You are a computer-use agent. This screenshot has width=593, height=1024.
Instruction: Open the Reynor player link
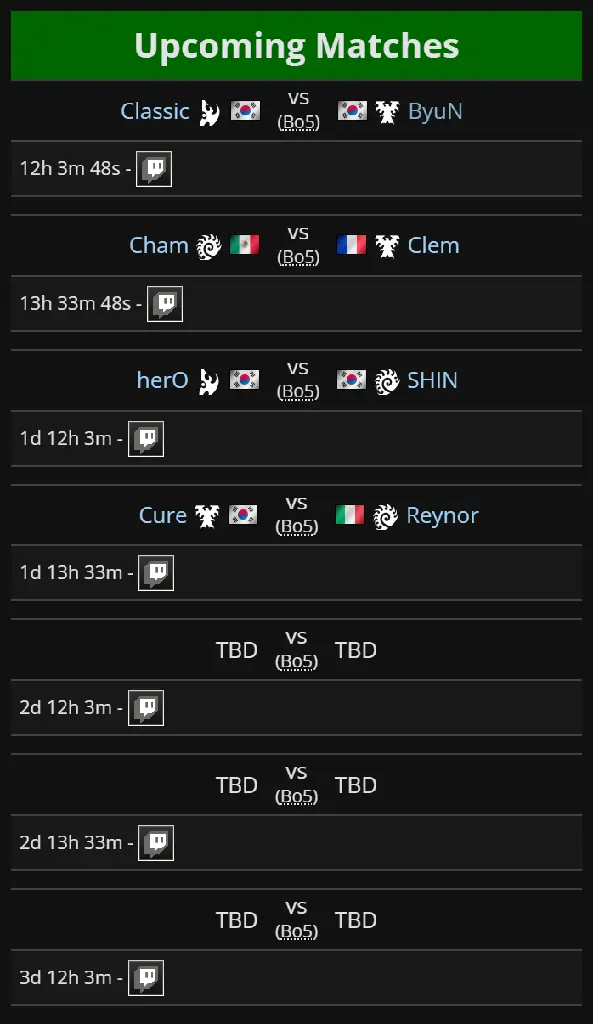pyautogui.click(x=442, y=515)
